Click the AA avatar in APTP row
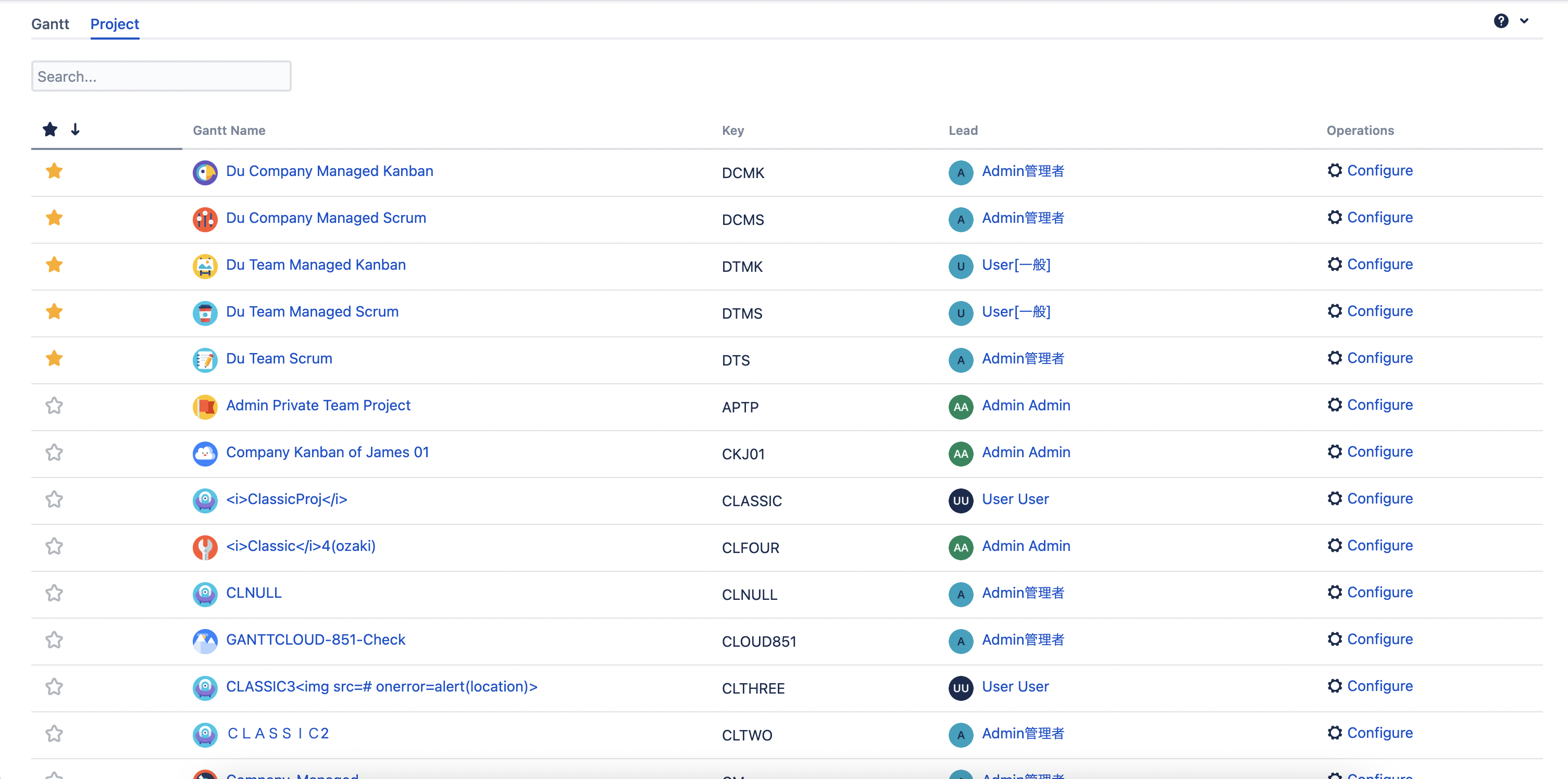Screen dimensions: 1568x779 click(x=960, y=407)
